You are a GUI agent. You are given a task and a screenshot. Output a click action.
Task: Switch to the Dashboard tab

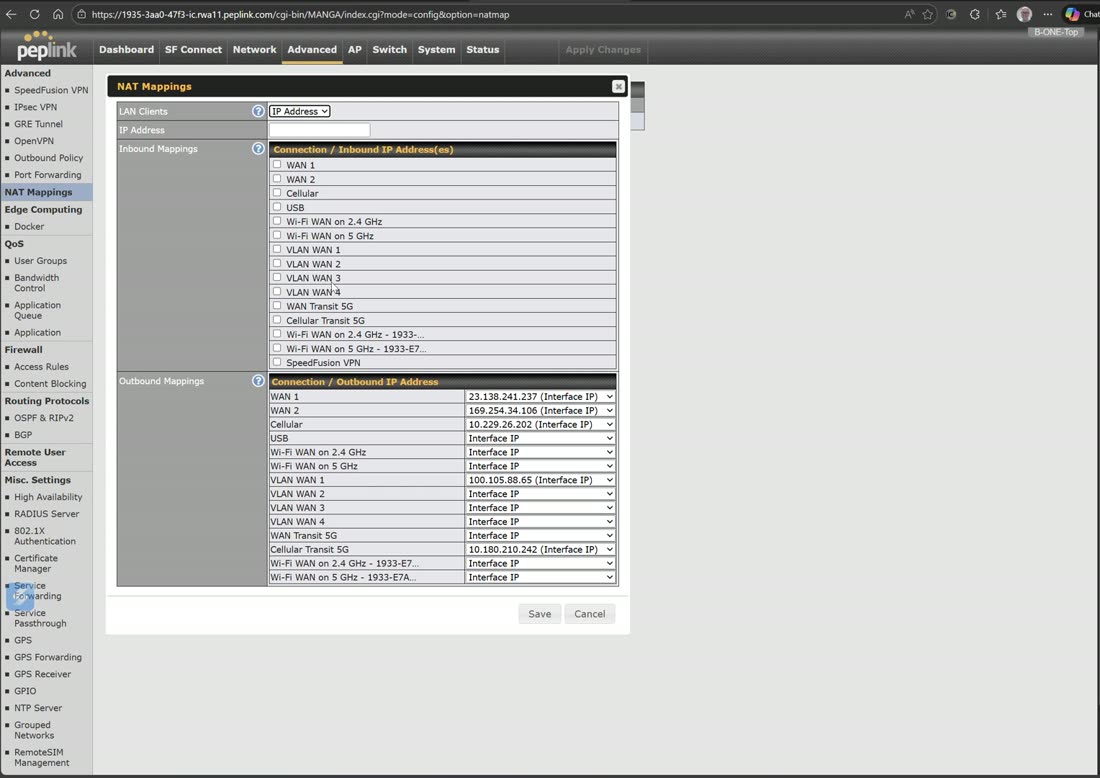tap(126, 50)
